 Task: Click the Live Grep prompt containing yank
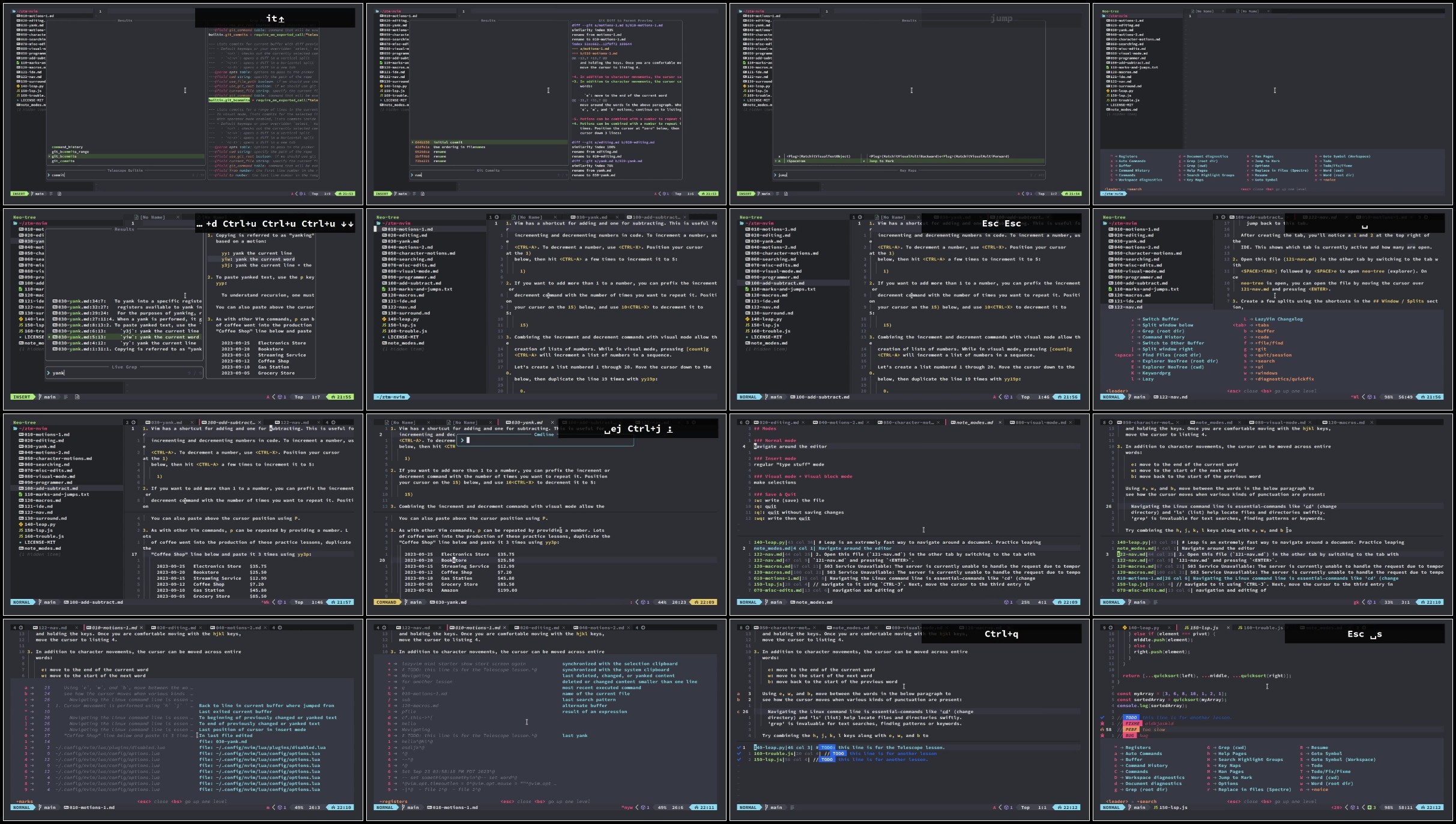(124, 373)
